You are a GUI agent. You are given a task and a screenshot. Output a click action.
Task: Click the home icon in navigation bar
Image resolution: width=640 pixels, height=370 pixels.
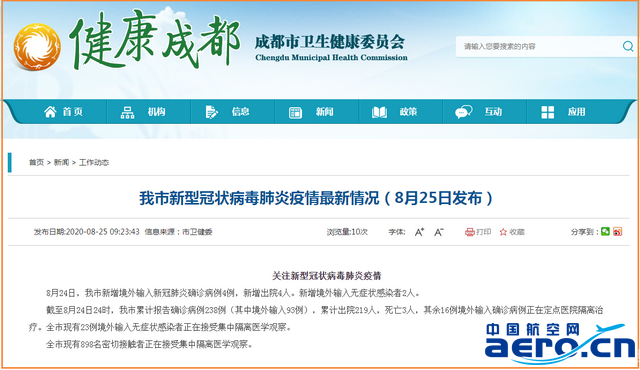point(50,111)
